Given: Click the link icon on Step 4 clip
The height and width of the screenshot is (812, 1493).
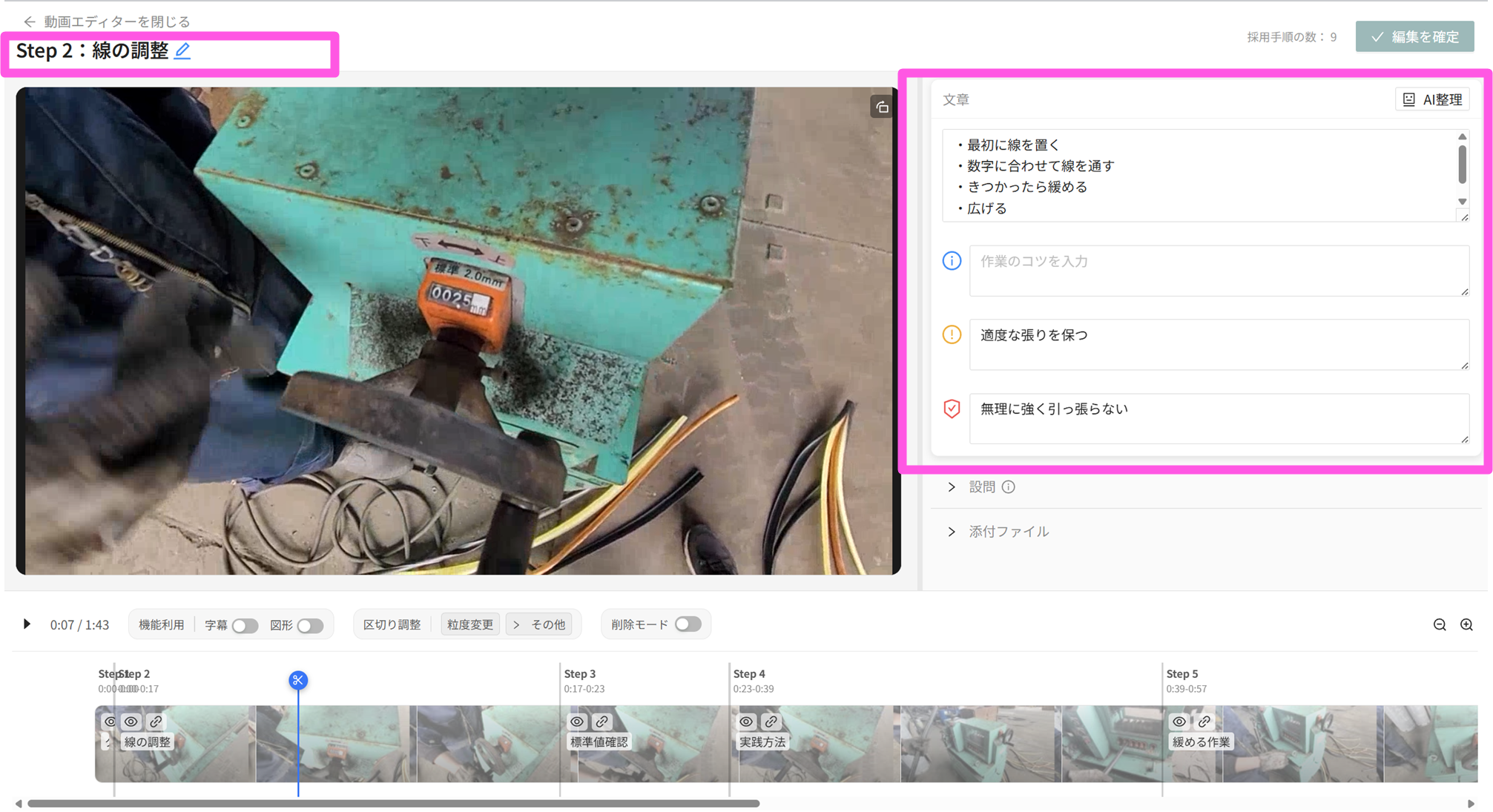Looking at the screenshot, I should pos(771,722).
